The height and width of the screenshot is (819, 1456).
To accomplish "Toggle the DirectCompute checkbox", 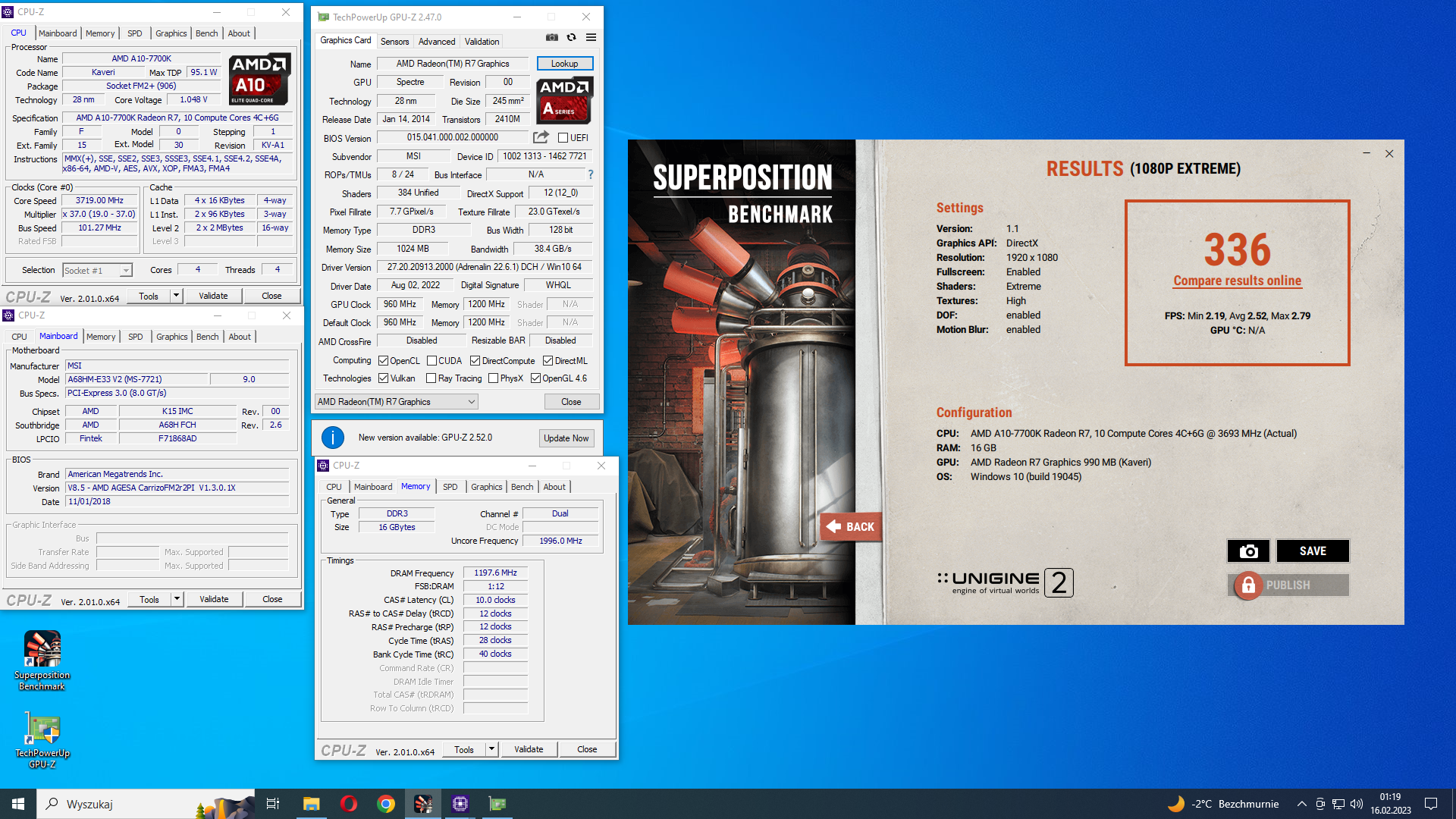I will click(x=475, y=361).
